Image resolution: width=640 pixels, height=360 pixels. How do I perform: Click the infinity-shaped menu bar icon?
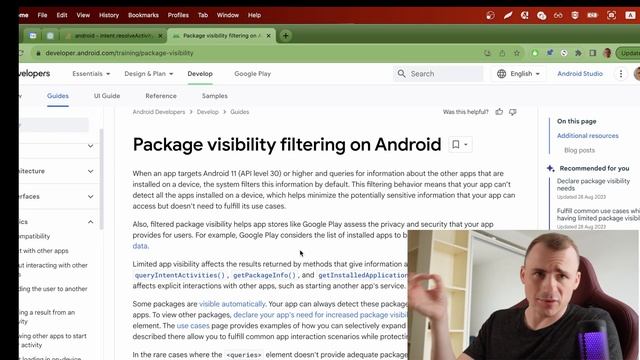click(x=558, y=16)
